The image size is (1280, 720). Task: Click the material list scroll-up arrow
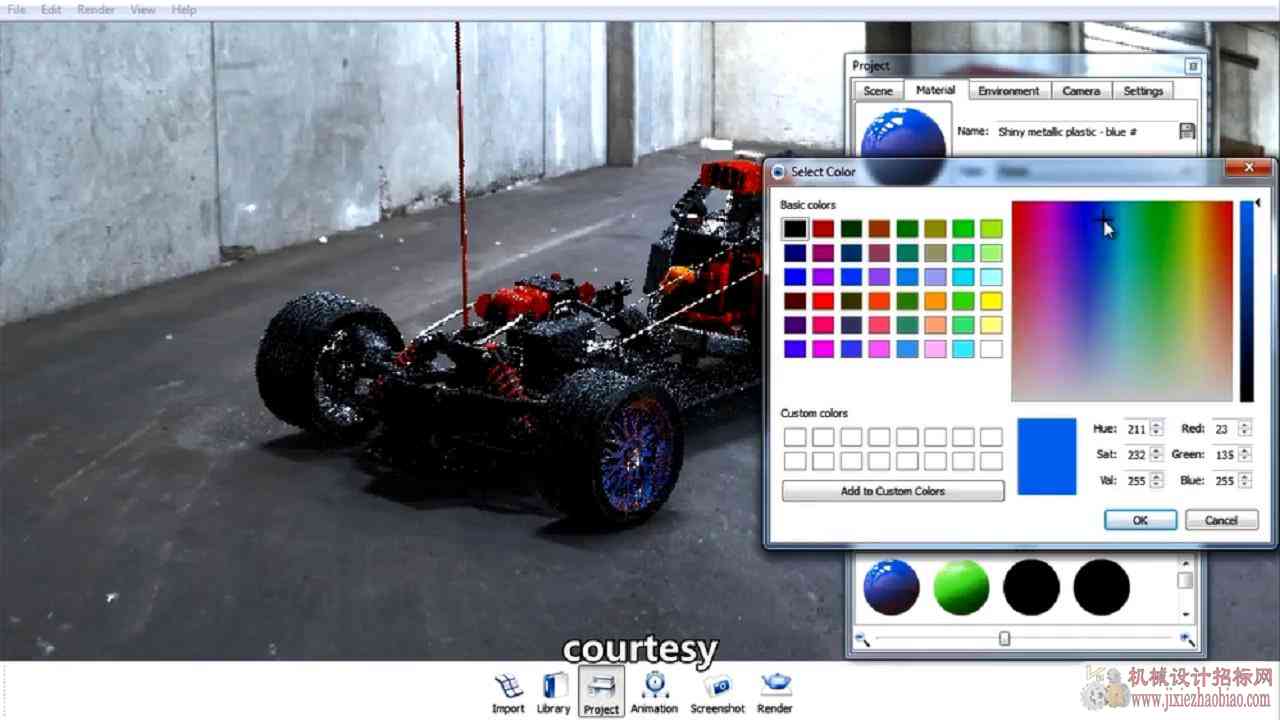click(1186, 562)
